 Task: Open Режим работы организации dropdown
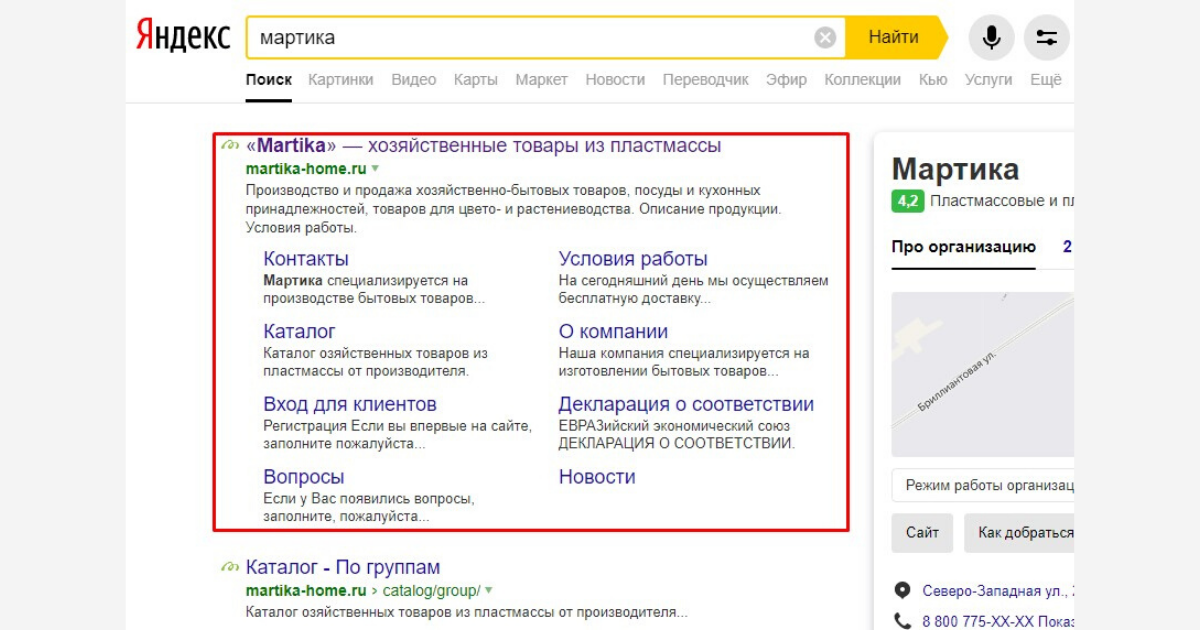point(983,485)
